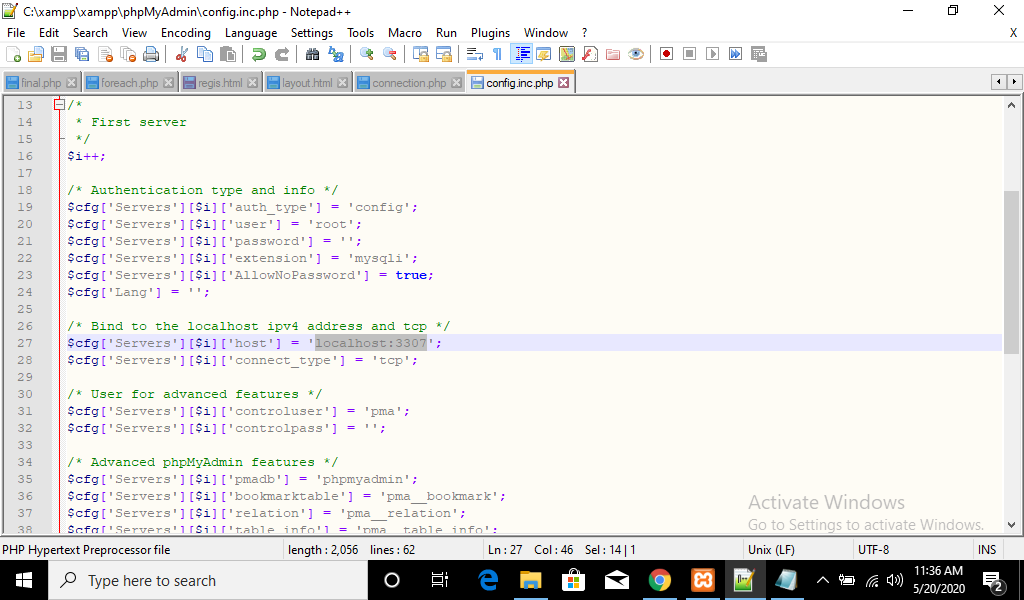Screen dimensions: 1024x600
Task: Open the File menu
Action: pyautogui.click(x=16, y=33)
